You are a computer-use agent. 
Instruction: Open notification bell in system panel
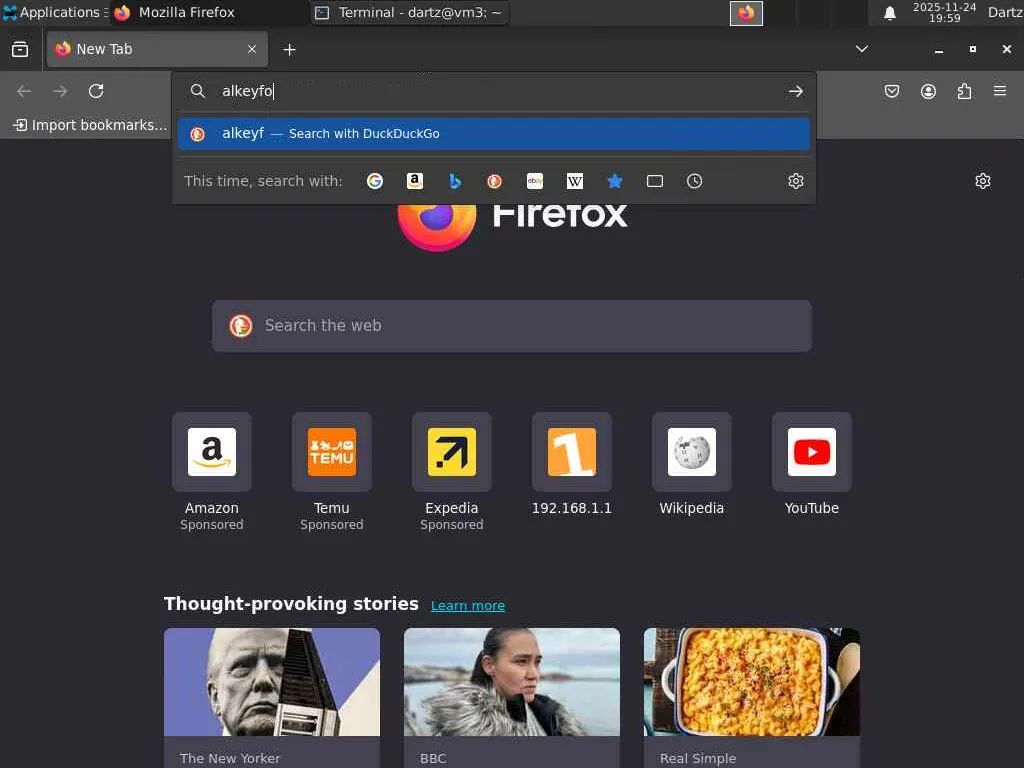[889, 12]
